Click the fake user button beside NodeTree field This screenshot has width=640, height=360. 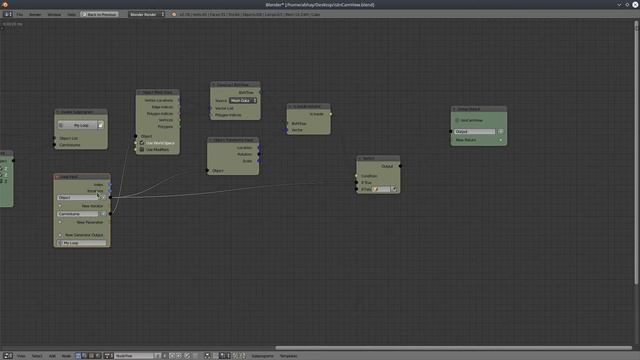click(x=157, y=356)
